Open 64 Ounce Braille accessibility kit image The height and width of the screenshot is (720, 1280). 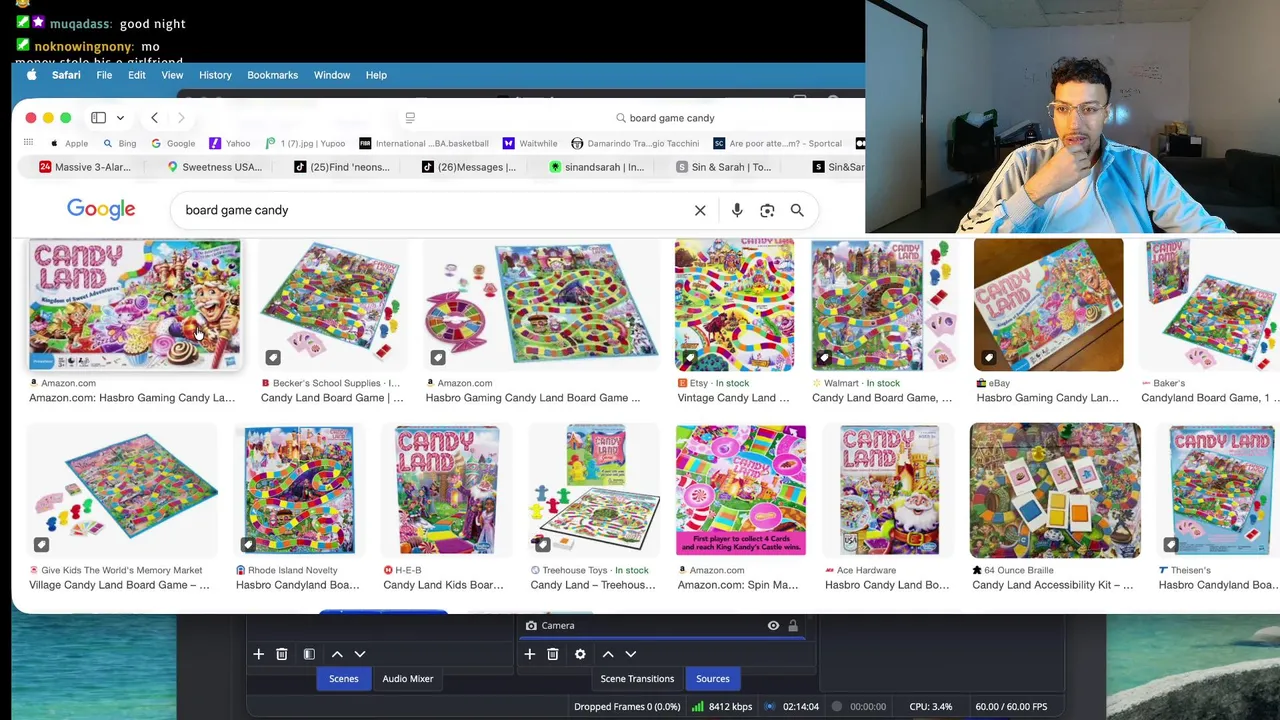pos(1055,490)
